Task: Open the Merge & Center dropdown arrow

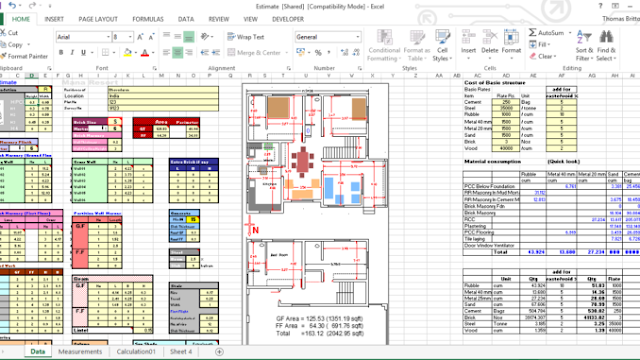Action: click(287, 53)
